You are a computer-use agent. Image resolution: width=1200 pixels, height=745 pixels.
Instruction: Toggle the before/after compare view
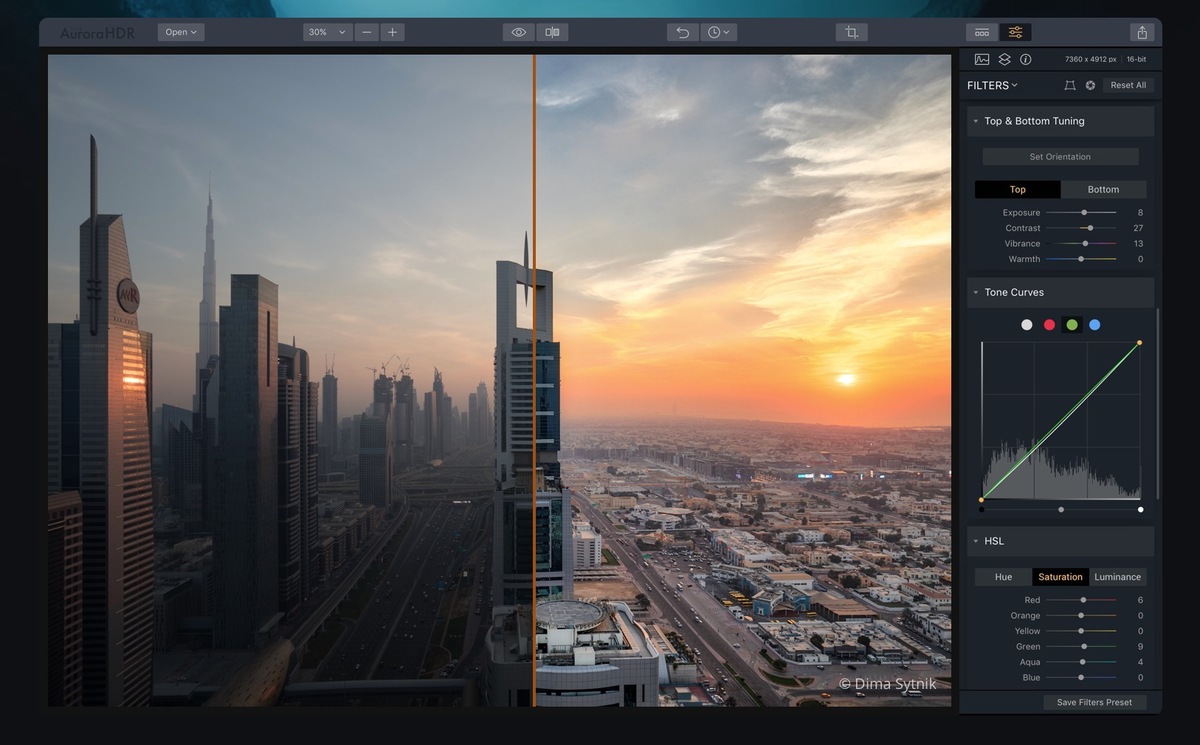click(552, 32)
